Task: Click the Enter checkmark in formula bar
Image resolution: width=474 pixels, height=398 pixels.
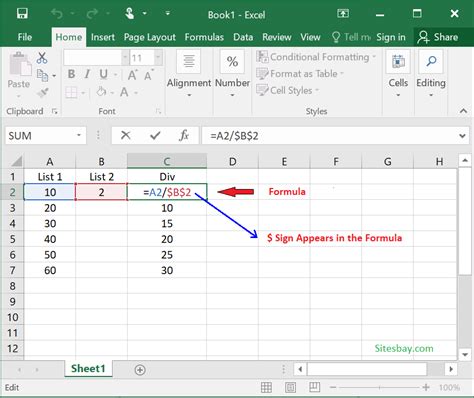Action: (x=155, y=135)
